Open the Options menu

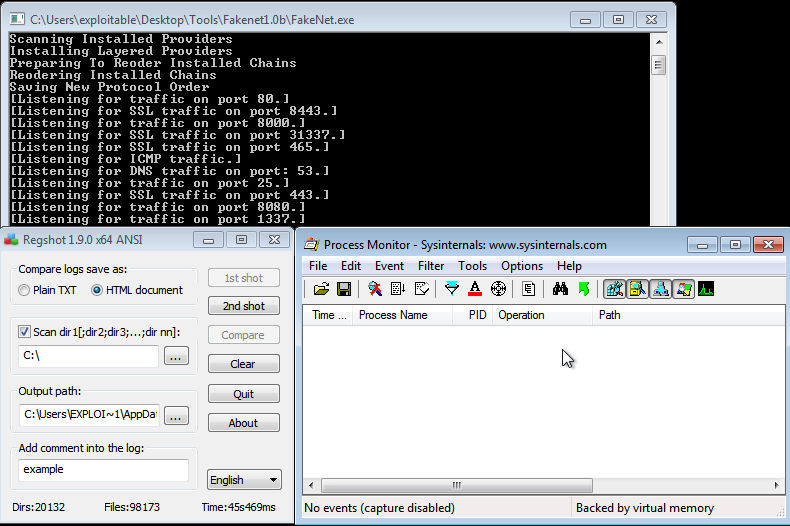[522, 266]
